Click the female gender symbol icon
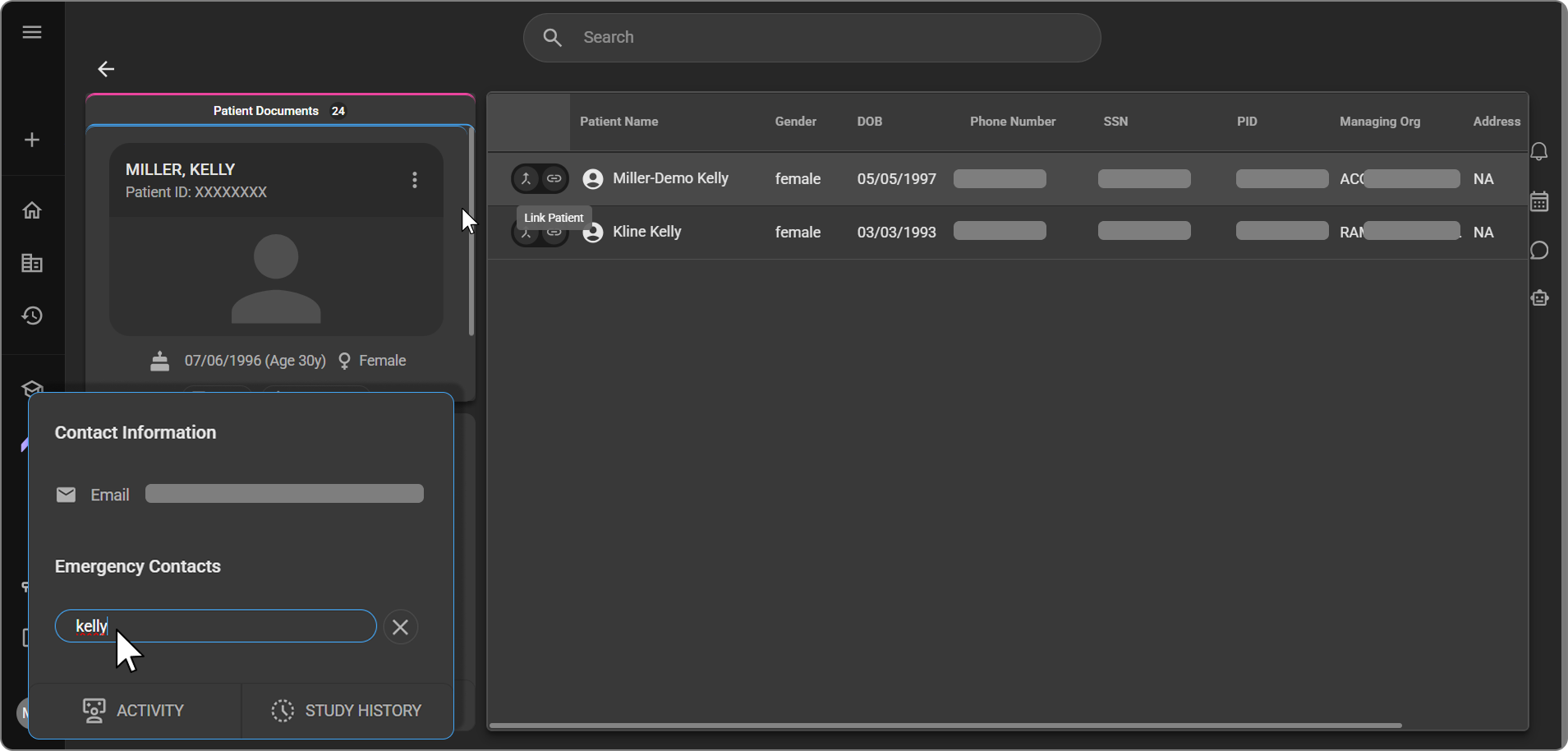This screenshot has width=1568, height=751. tap(344, 361)
